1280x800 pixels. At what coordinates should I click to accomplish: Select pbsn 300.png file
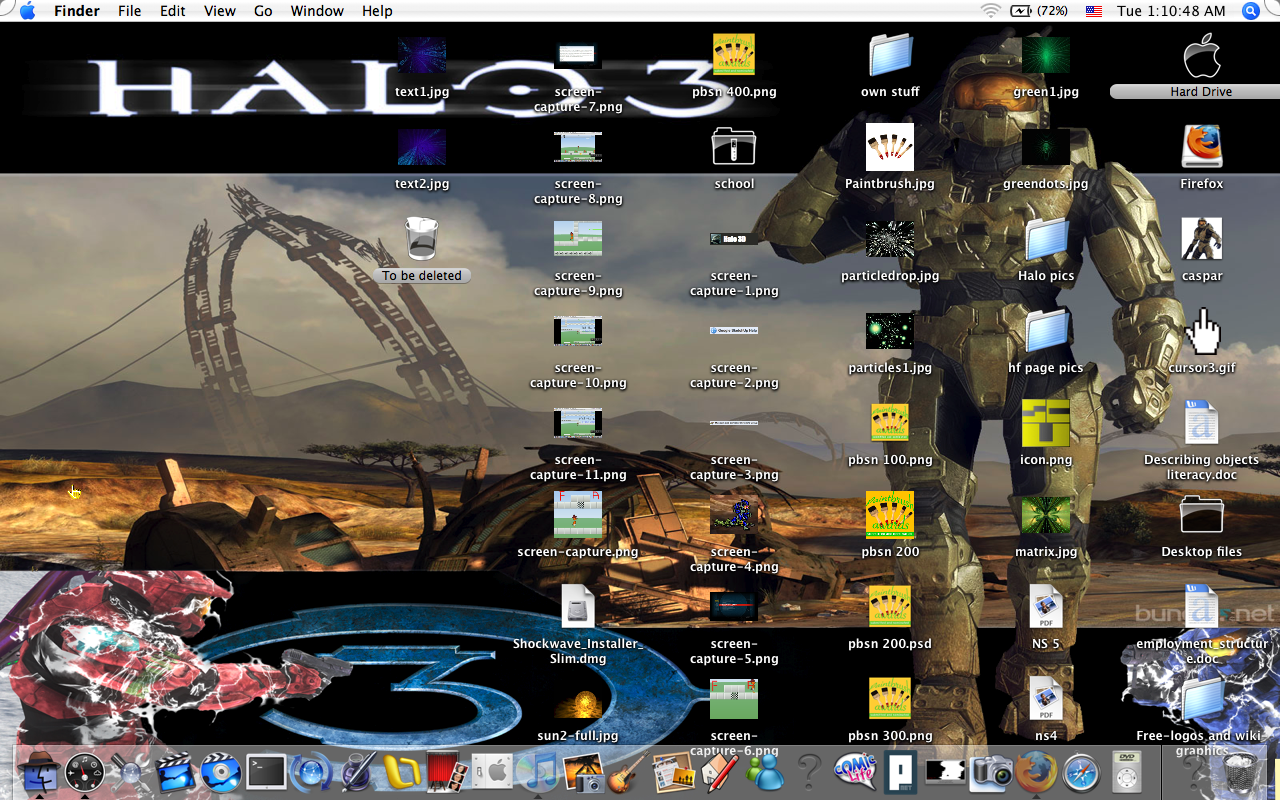coord(890,700)
